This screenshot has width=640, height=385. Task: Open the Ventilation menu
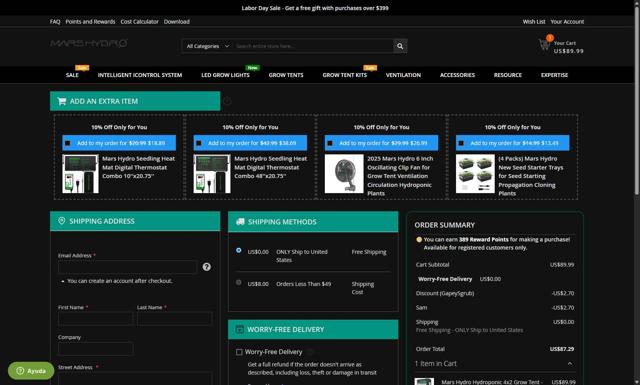pyautogui.click(x=403, y=75)
